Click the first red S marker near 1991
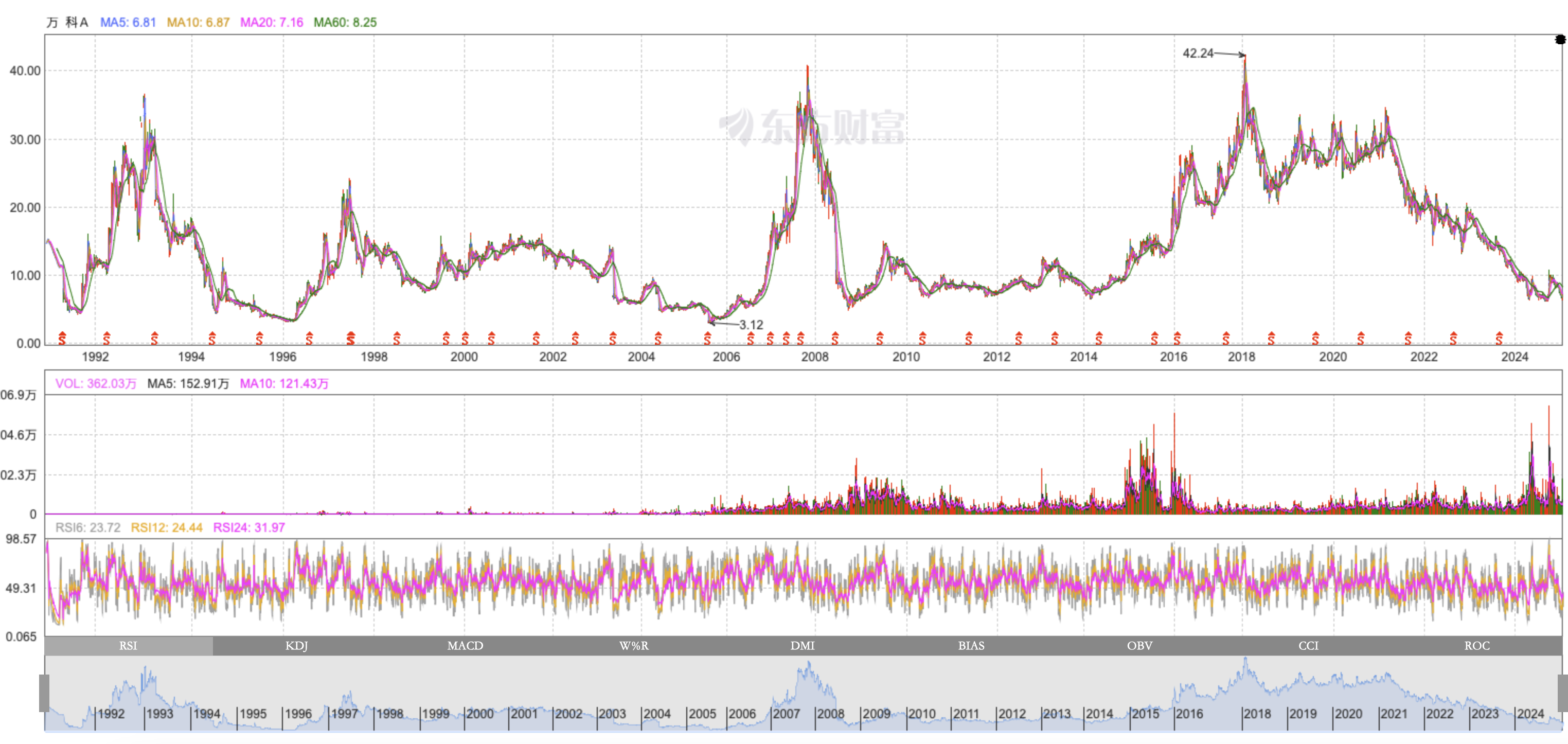 62,338
